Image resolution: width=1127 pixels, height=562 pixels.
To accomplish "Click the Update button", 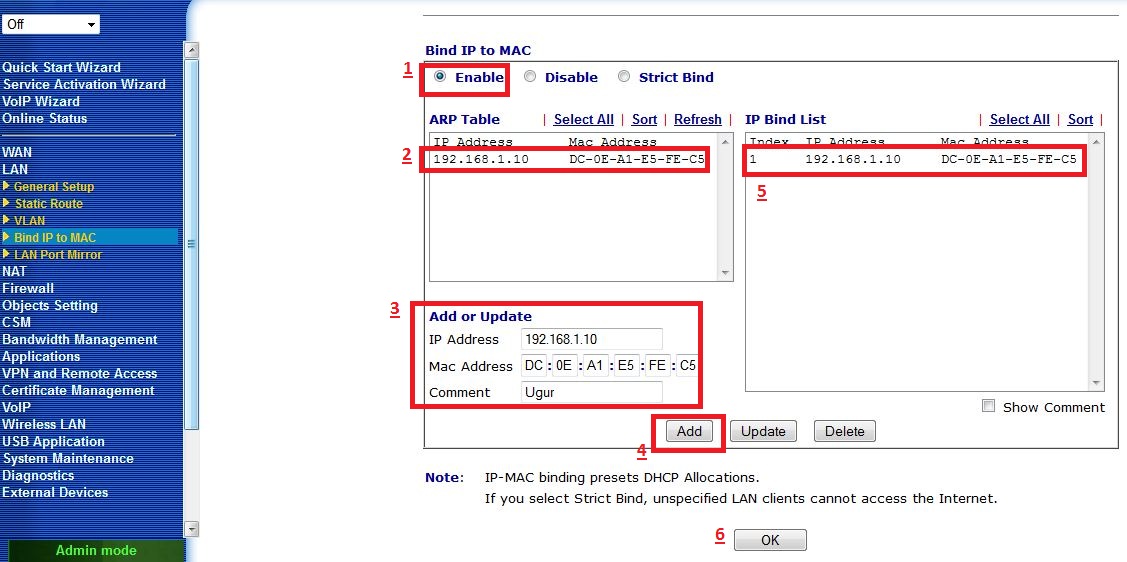I will [763, 432].
